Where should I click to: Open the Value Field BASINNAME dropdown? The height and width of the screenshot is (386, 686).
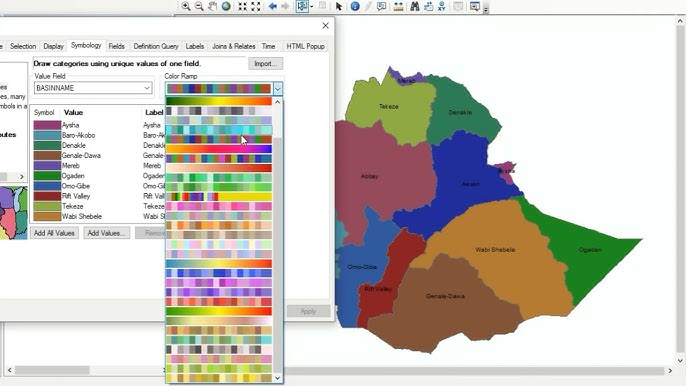coord(93,88)
